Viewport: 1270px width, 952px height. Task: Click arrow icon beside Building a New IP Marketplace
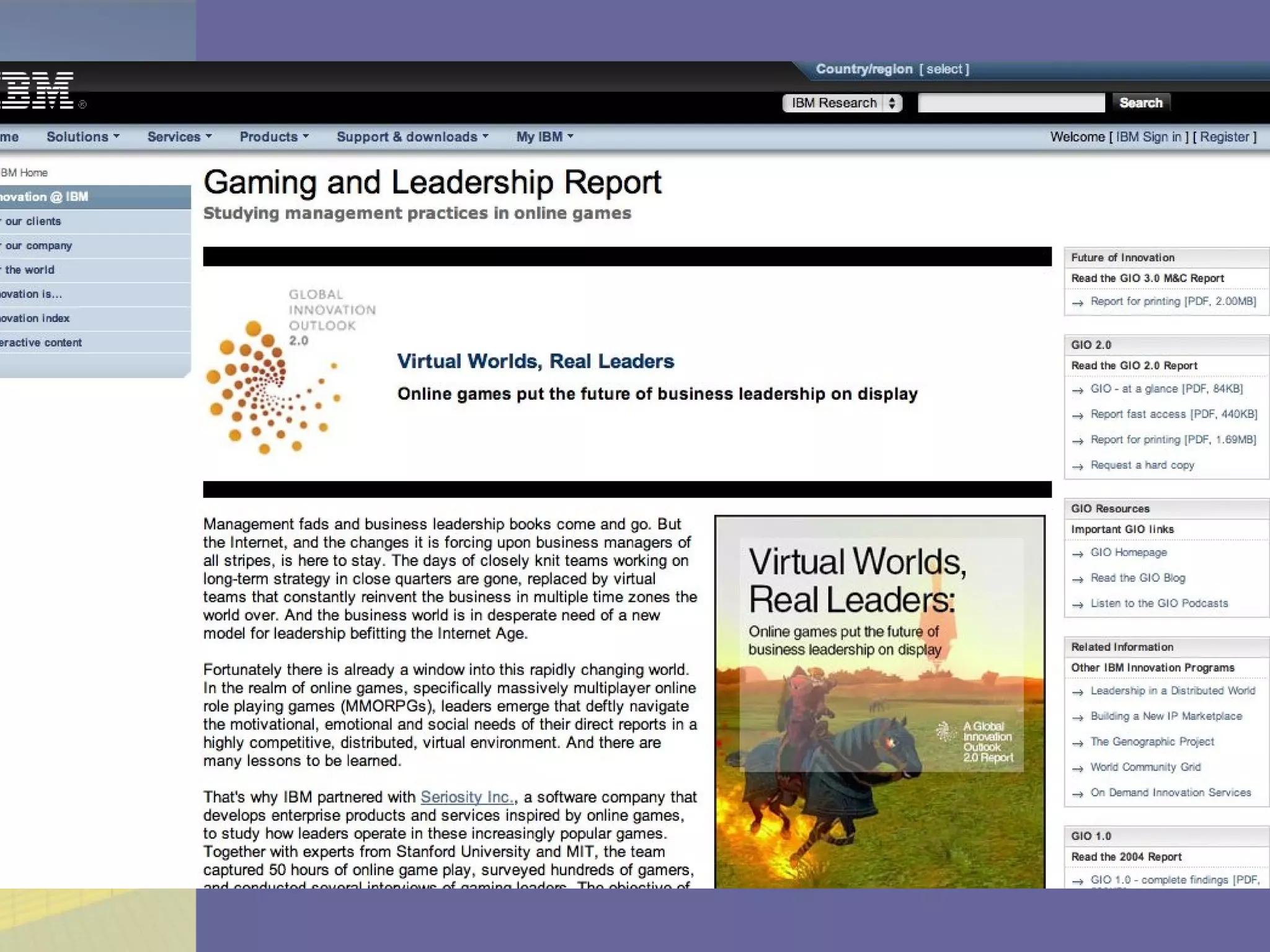pyautogui.click(x=1078, y=717)
